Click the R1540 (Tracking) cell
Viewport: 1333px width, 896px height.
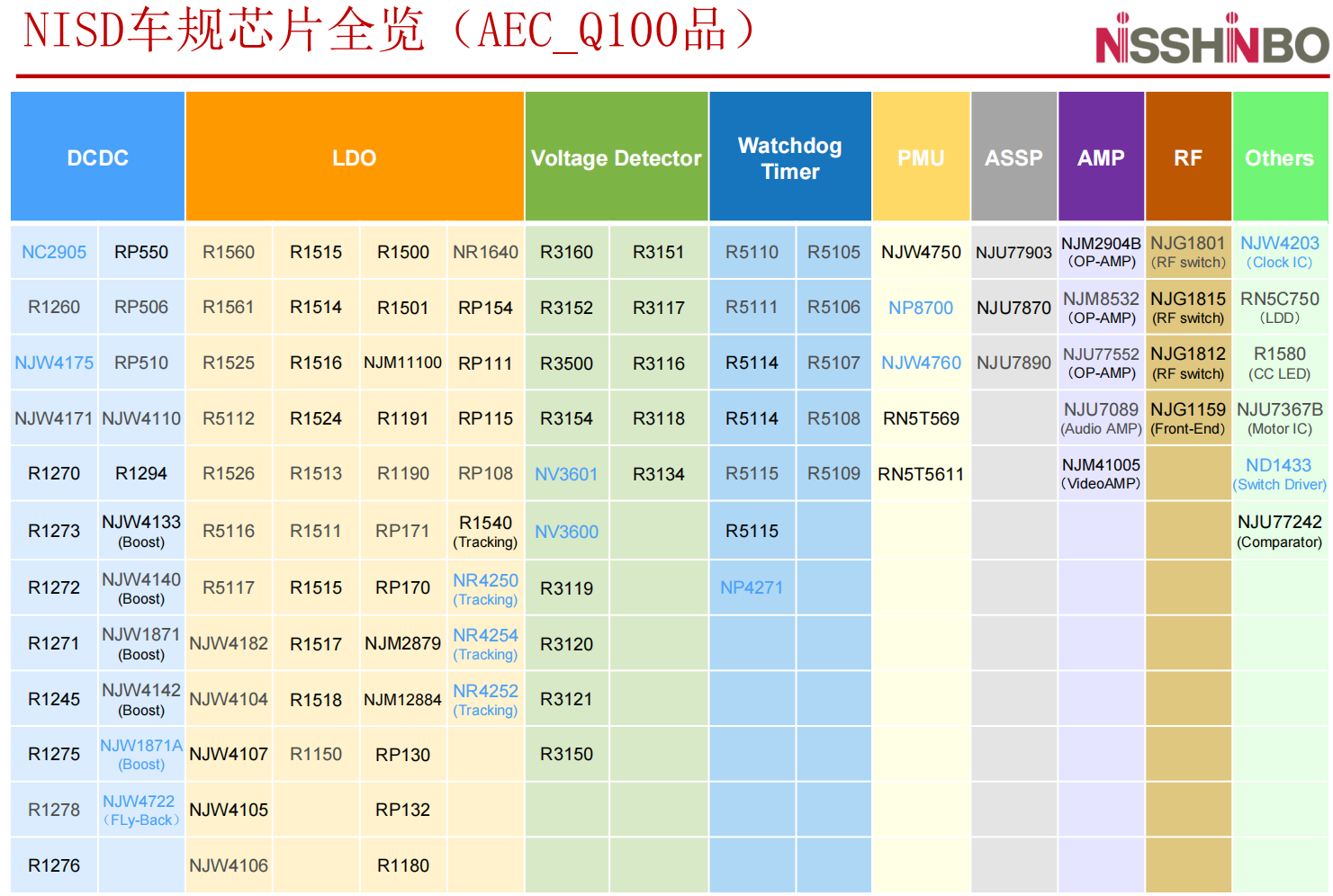tap(486, 531)
